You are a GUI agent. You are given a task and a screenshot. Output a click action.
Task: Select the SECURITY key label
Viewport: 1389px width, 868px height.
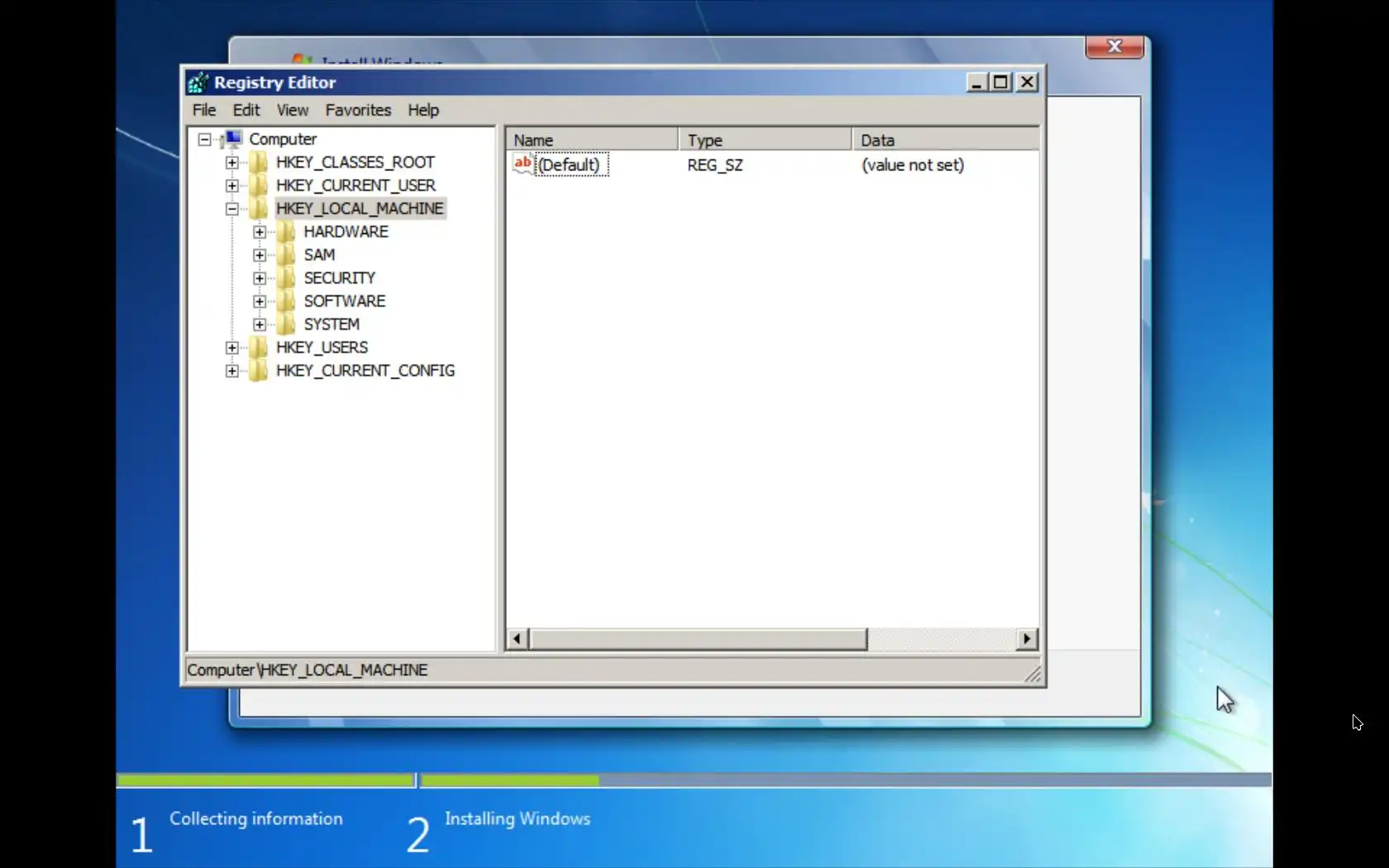[x=339, y=278]
